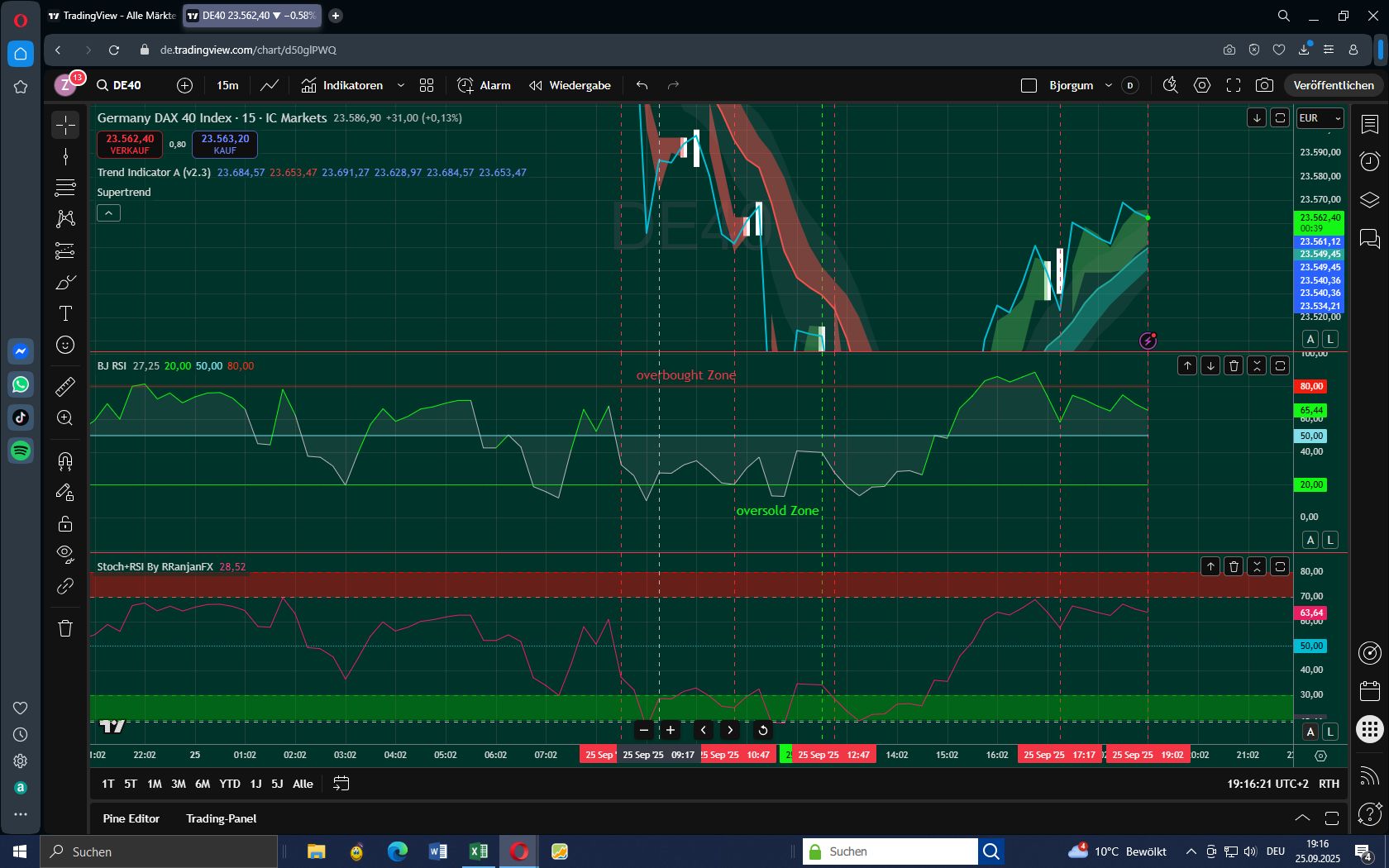Switch to the Trading-Panel tab
Screen dimensions: 1389x868
221,818
